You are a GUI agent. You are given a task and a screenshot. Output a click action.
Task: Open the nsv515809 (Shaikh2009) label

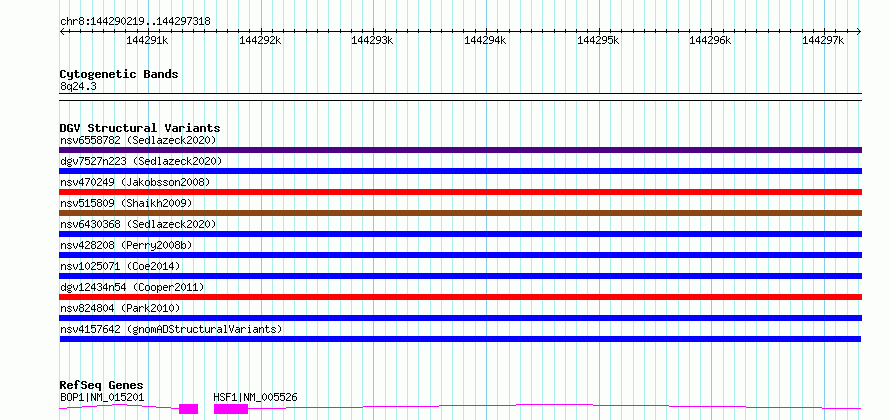[126, 203]
